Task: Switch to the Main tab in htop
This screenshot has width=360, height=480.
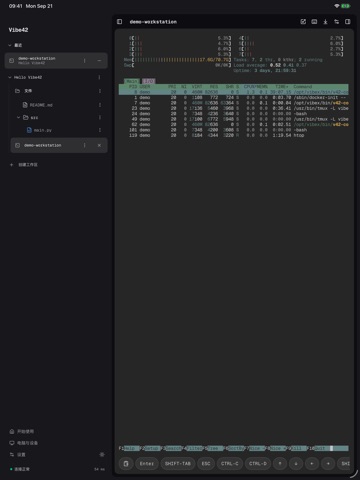Action: click(x=132, y=81)
